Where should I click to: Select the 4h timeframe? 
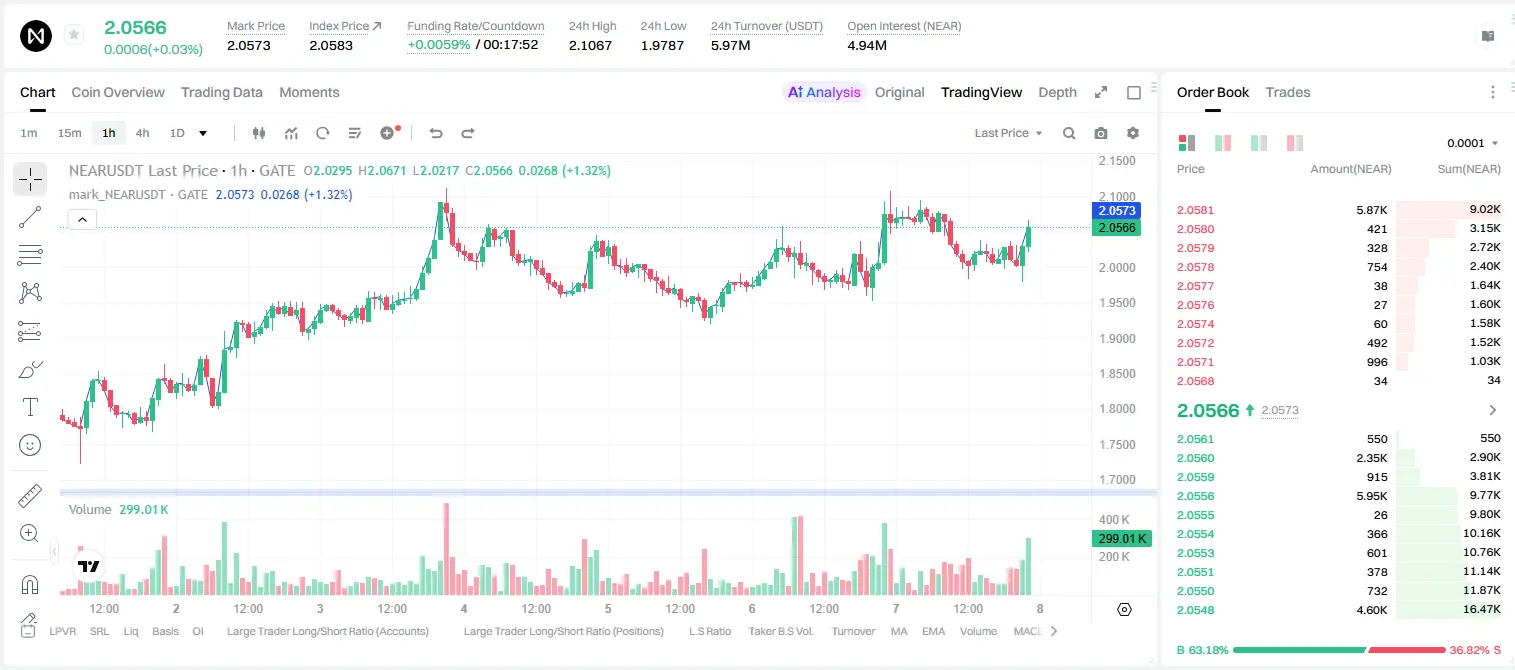point(143,133)
